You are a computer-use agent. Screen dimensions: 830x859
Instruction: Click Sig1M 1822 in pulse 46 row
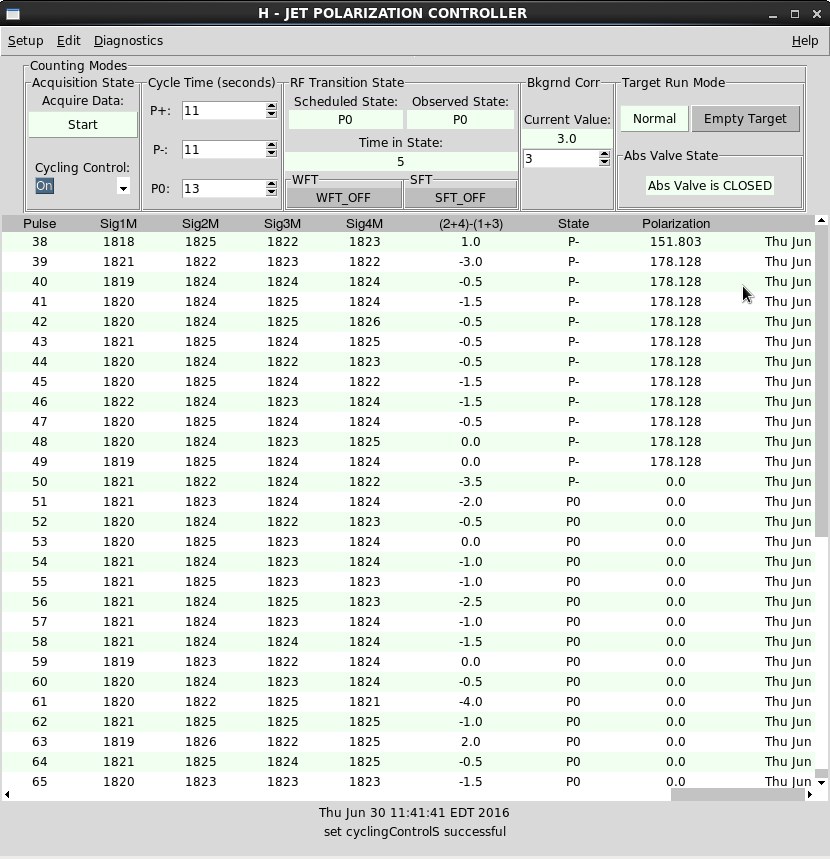tap(118, 402)
